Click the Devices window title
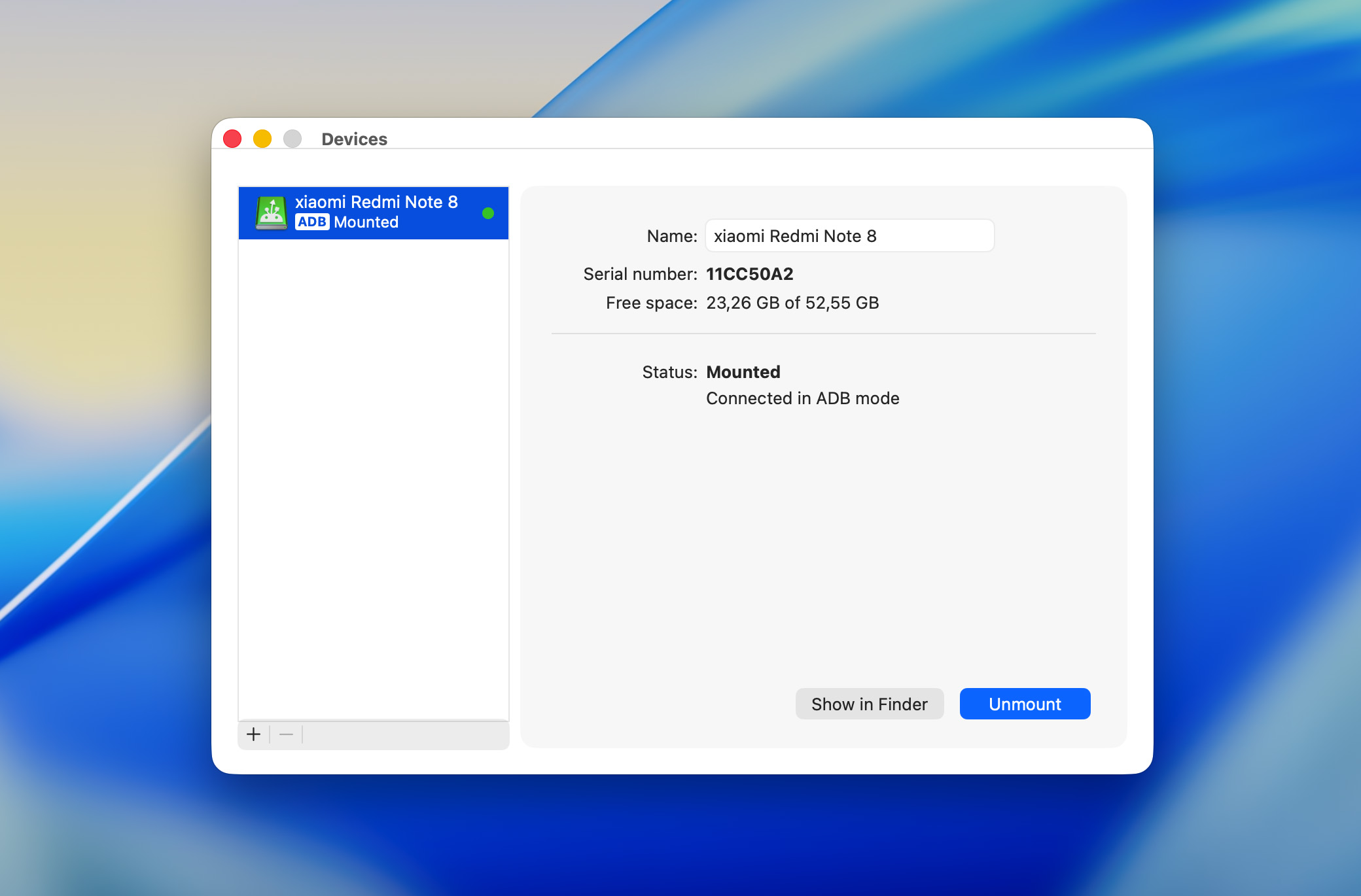The height and width of the screenshot is (896, 1361). tap(354, 138)
